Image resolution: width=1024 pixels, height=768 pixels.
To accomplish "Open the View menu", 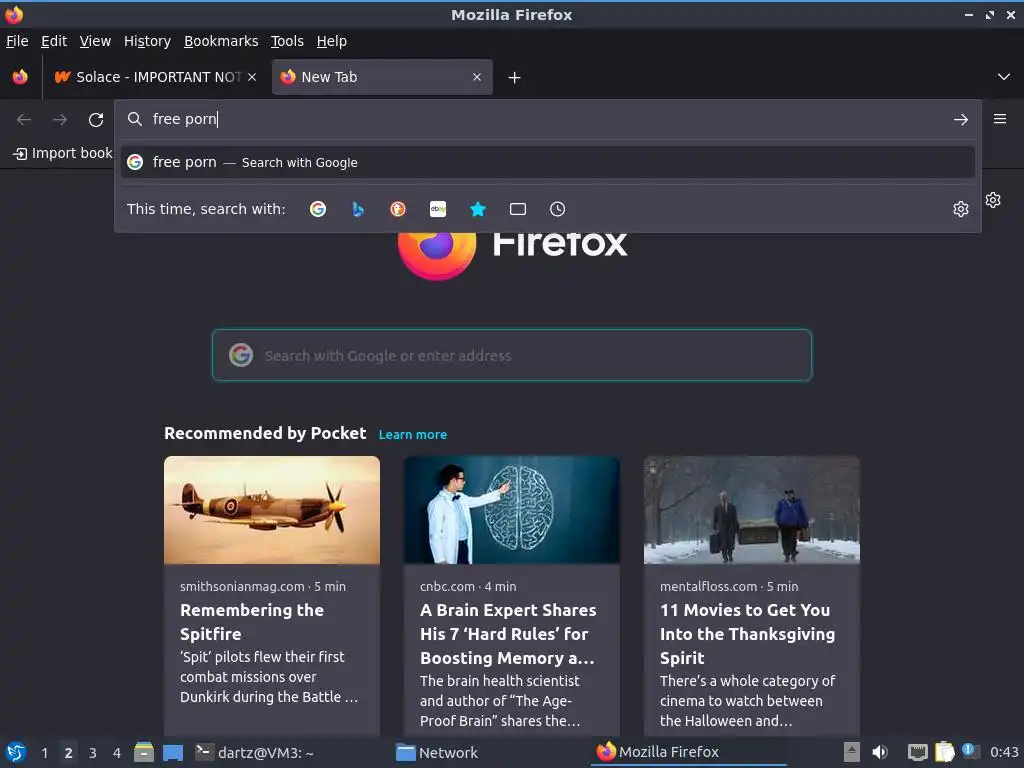I will (x=95, y=41).
